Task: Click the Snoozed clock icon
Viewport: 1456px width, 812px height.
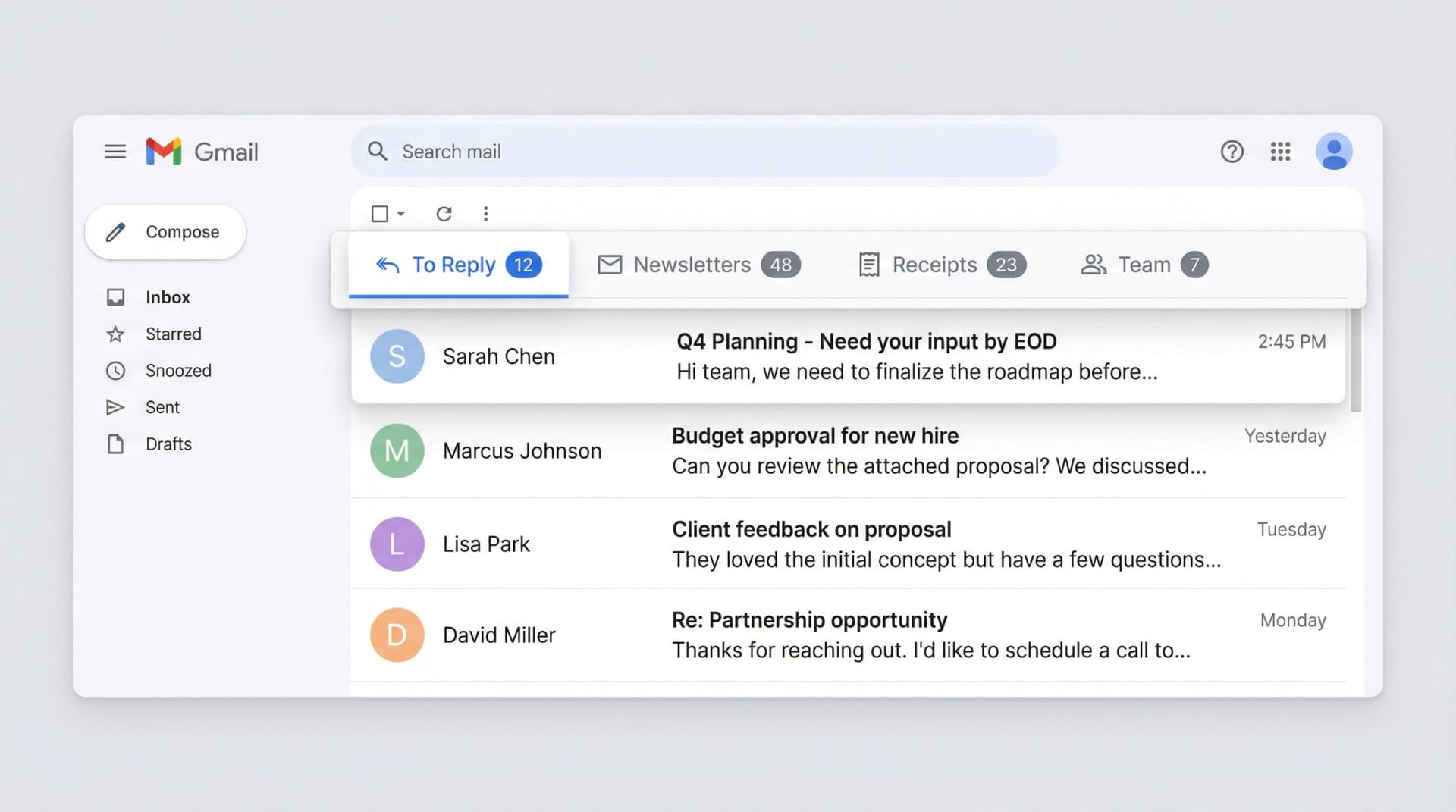Action: (115, 370)
